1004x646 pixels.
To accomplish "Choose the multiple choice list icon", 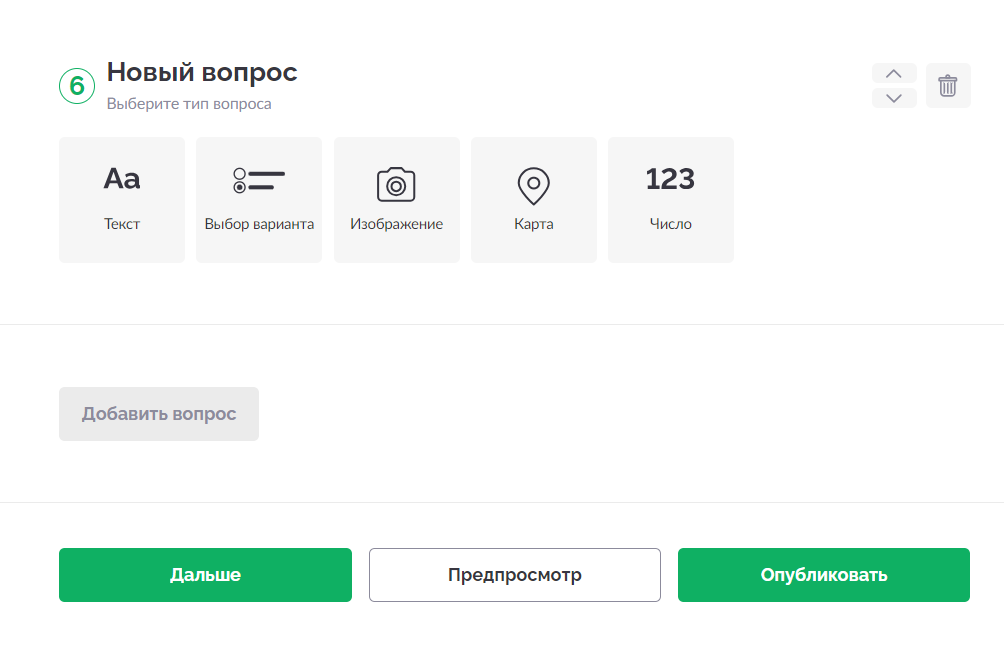I will click(259, 180).
